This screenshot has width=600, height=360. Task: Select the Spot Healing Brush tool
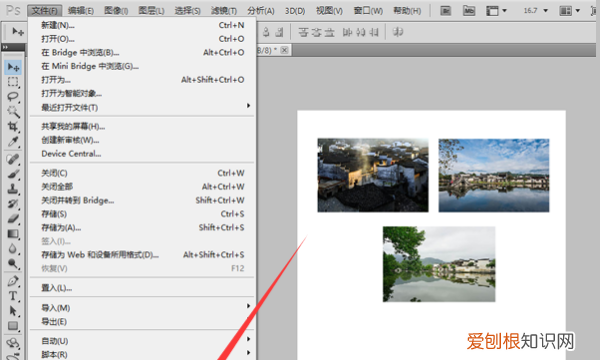click(13, 159)
